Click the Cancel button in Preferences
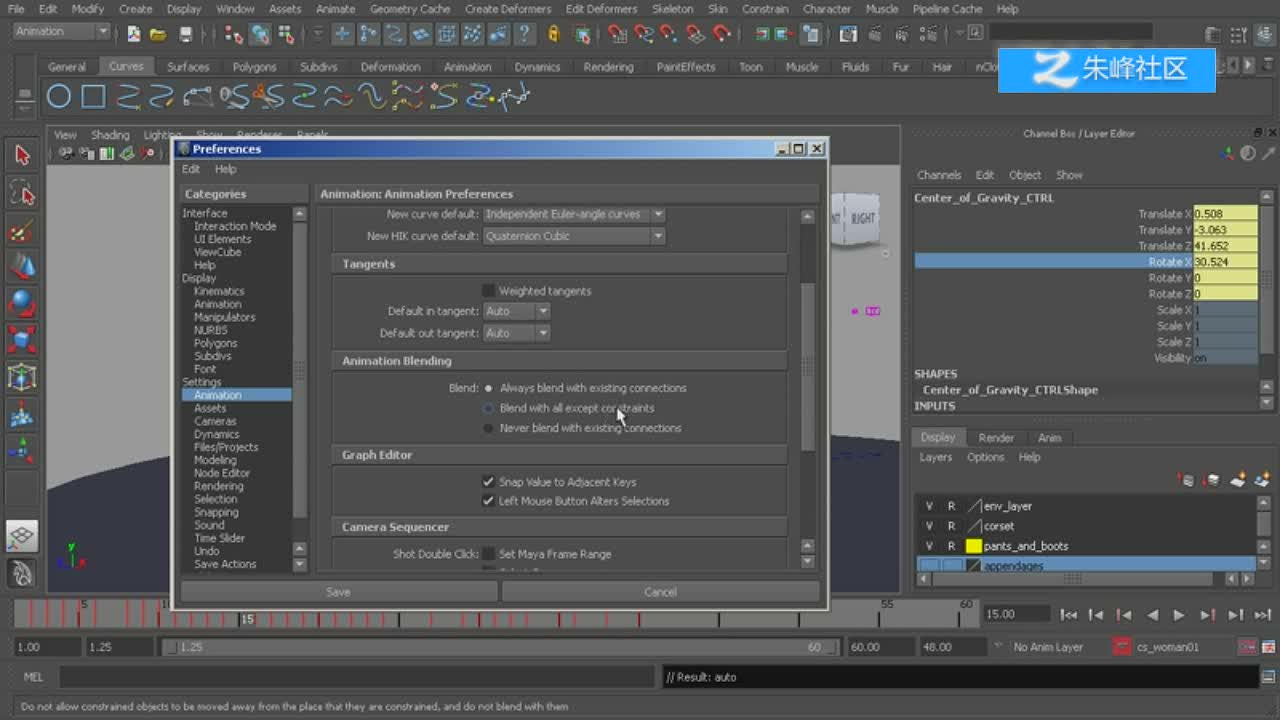The height and width of the screenshot is (720, 1280). point(660,592)
